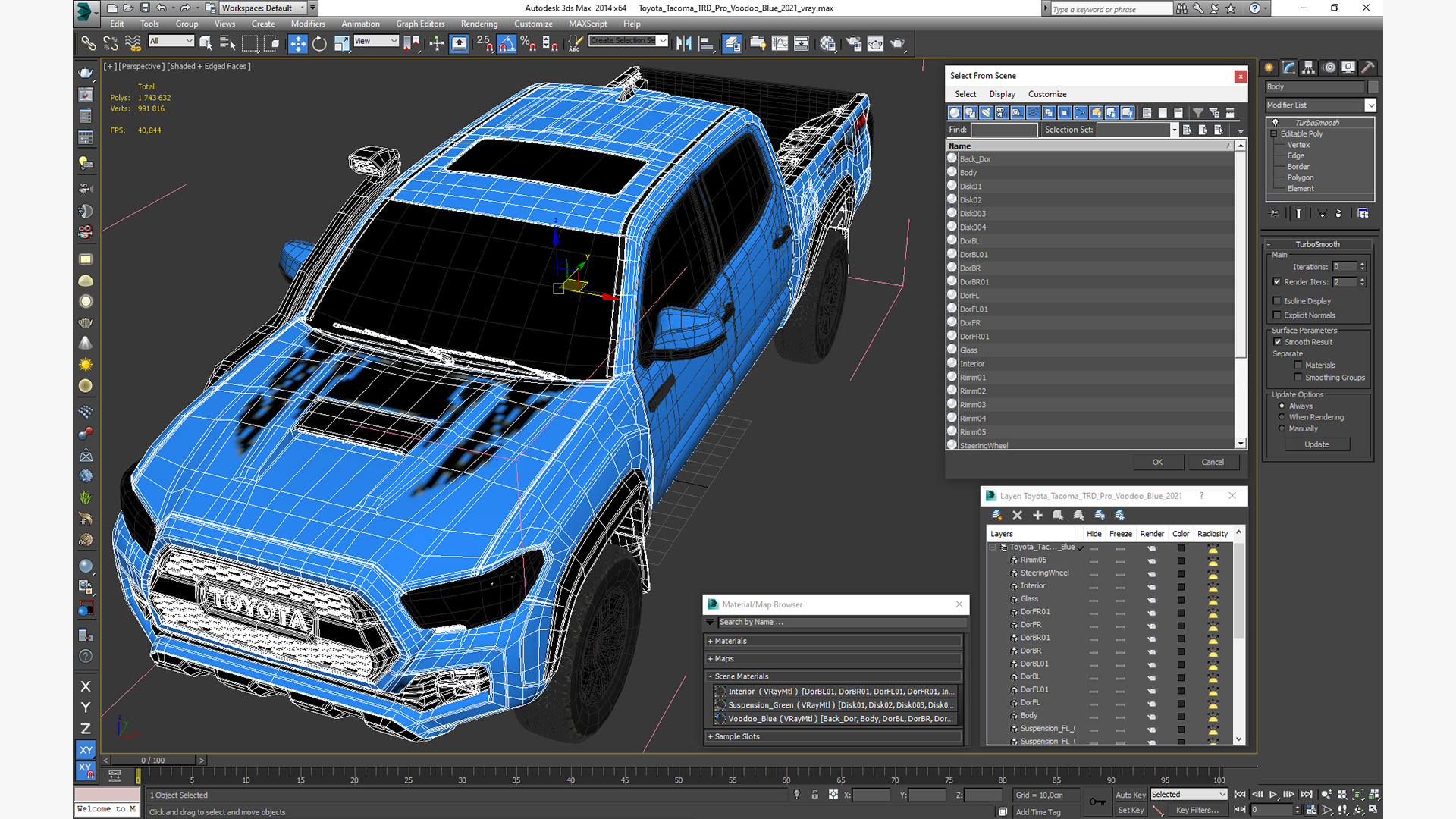The image size is (1456, 819).
Task: Toggle Display Cameras filter in Select From Scene
Action: pos(1002,112)
